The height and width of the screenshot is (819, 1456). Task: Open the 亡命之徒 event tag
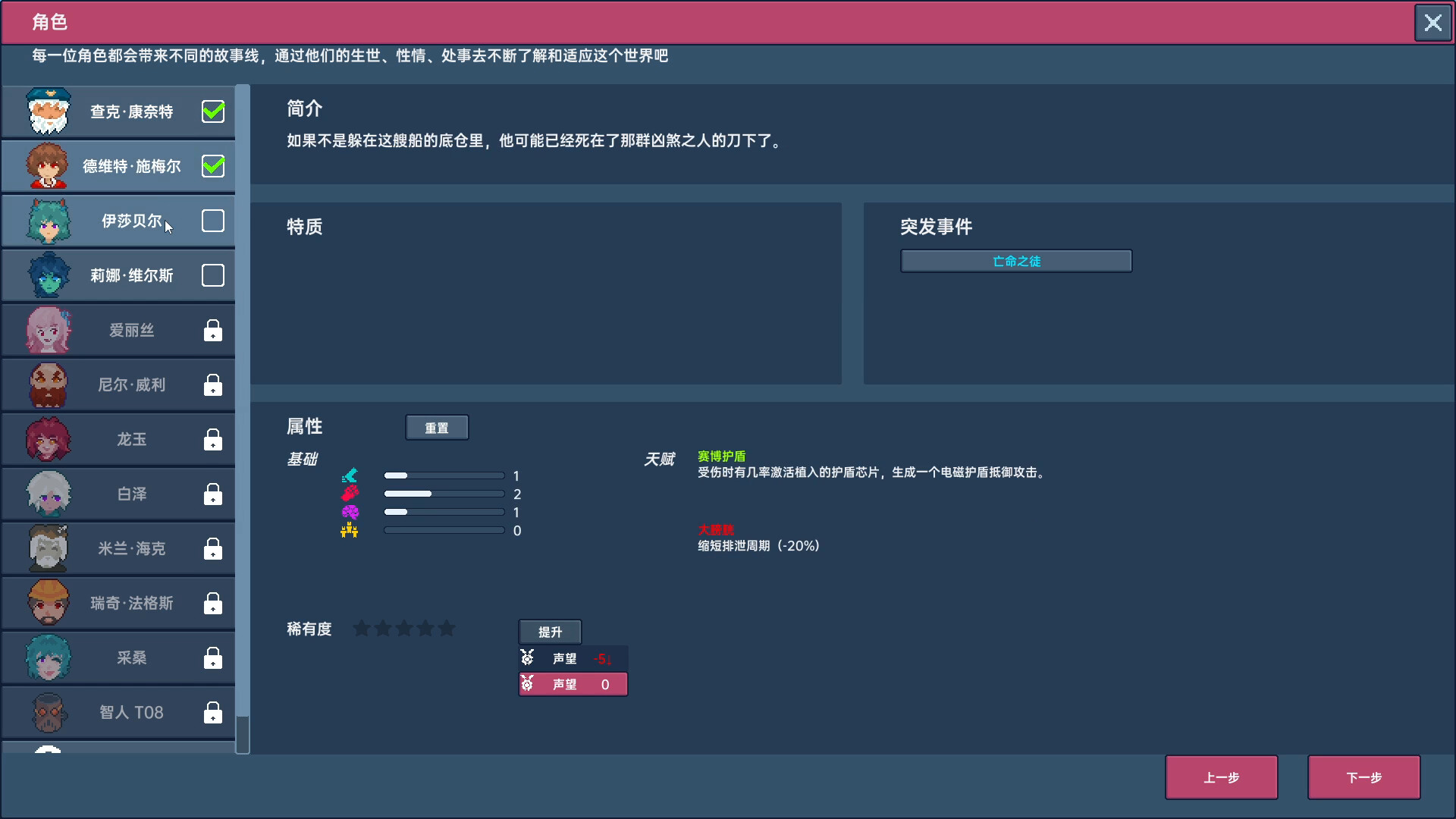tap(1016, 261)
